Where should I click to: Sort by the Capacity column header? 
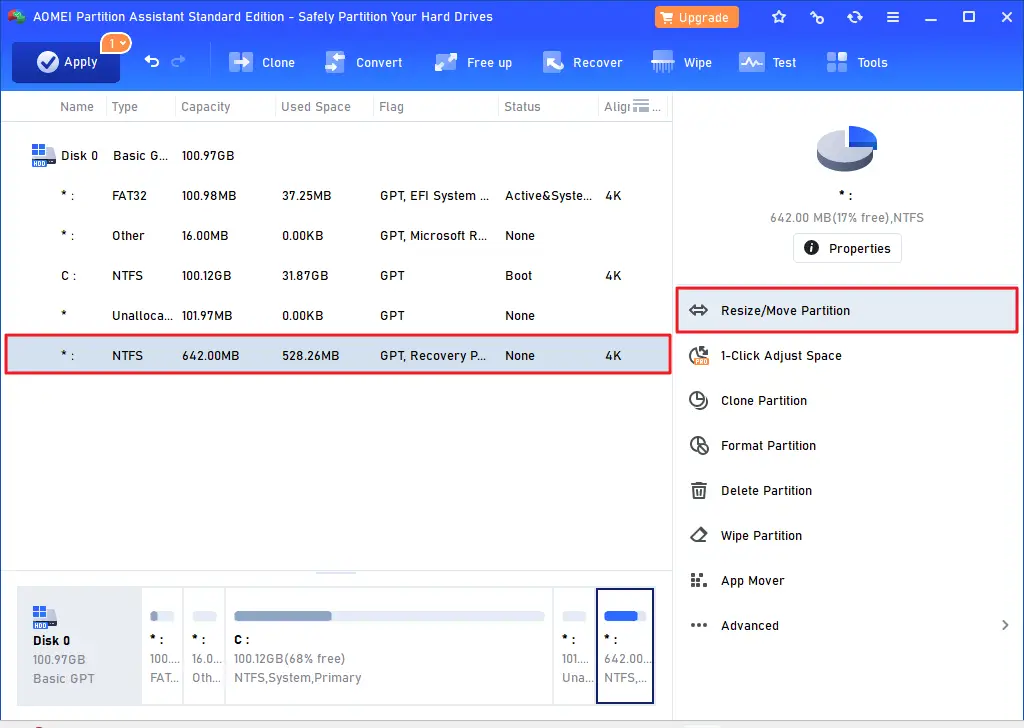[206, 106]
